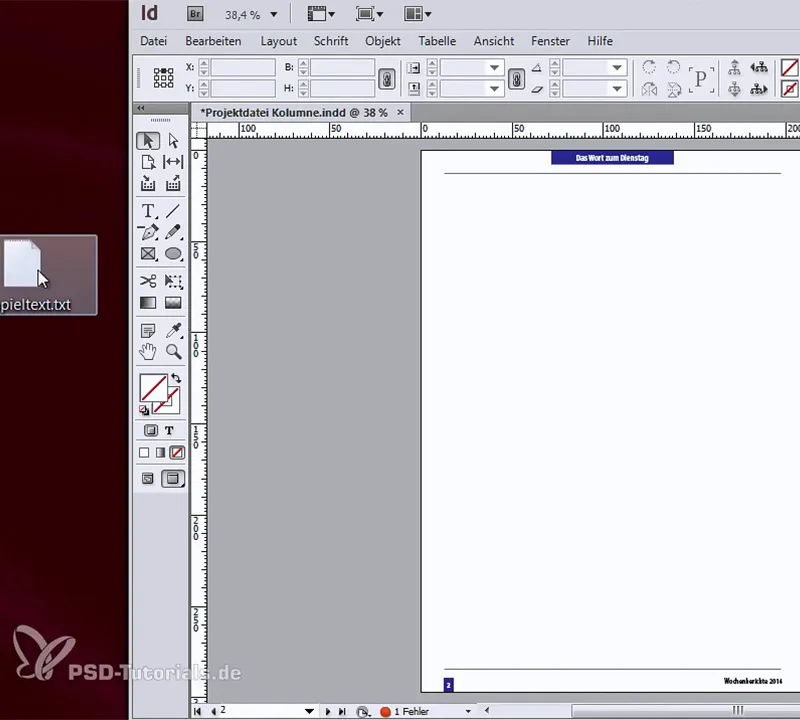800x720 pixels.
Task: Open the Fenster menu
Action: pyautogui.click(x=550, y=41)
